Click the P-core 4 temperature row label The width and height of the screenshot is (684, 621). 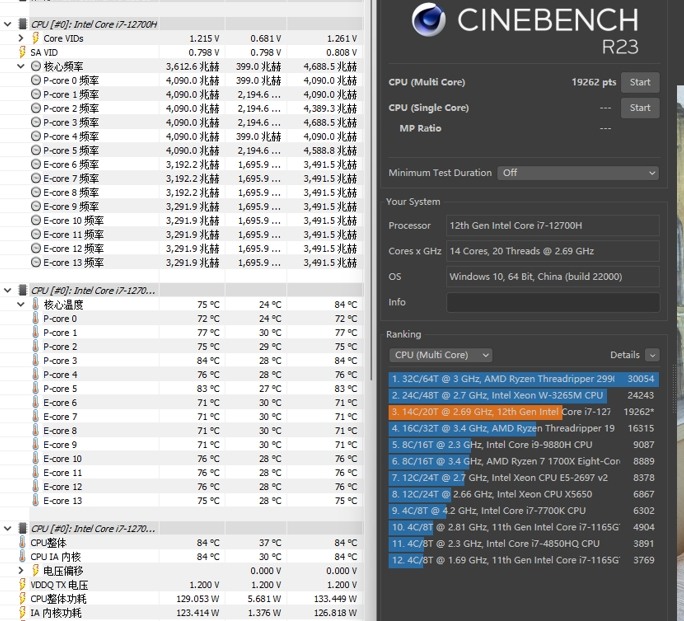coord(60,375)
